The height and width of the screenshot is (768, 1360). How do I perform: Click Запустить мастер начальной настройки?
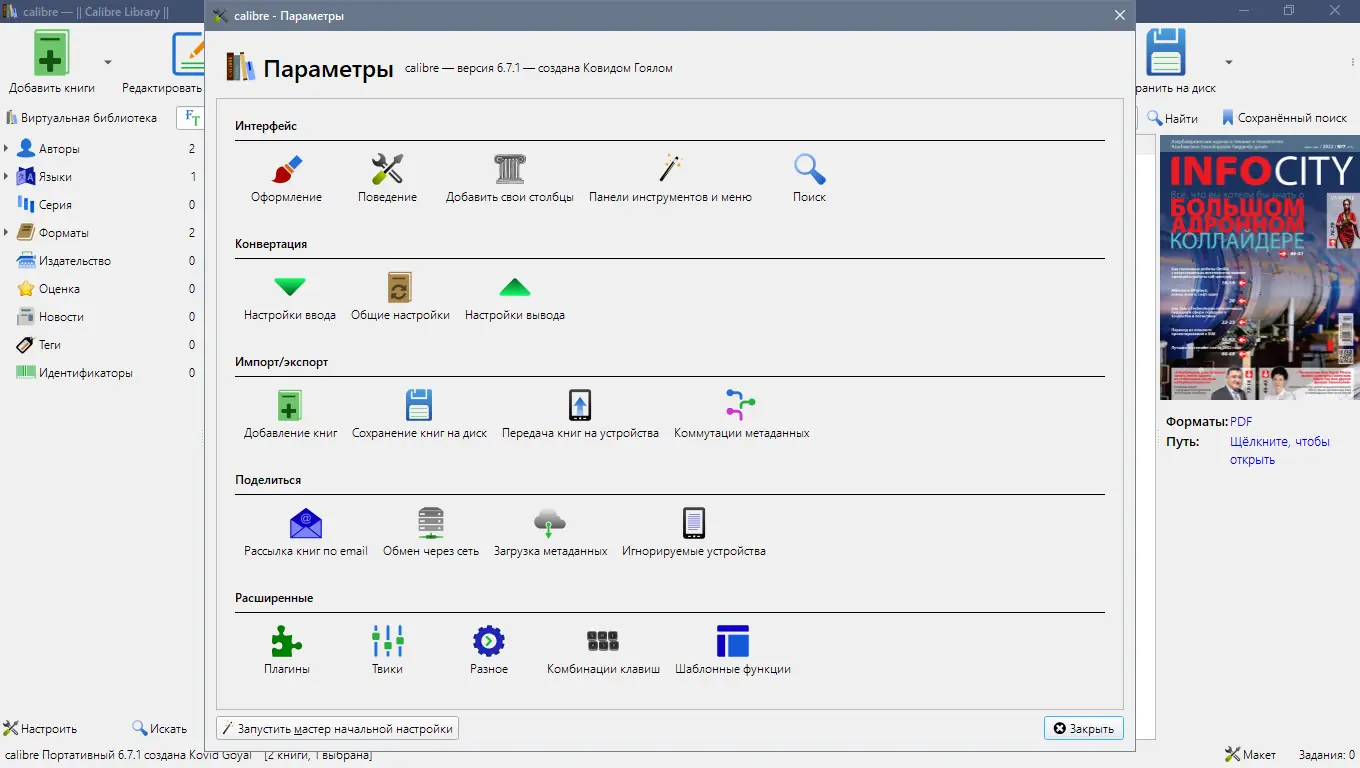(x=338, y=729)
